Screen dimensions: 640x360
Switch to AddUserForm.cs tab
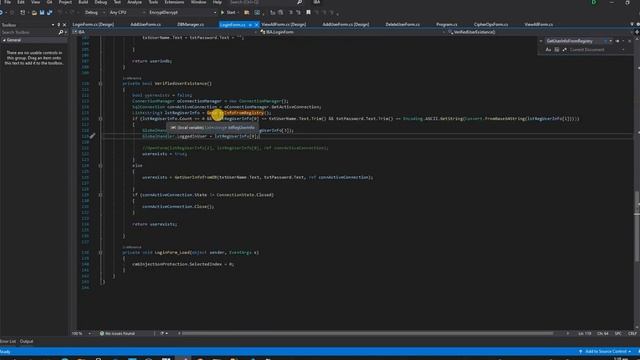pyautogui.click(x=145, y=24)
